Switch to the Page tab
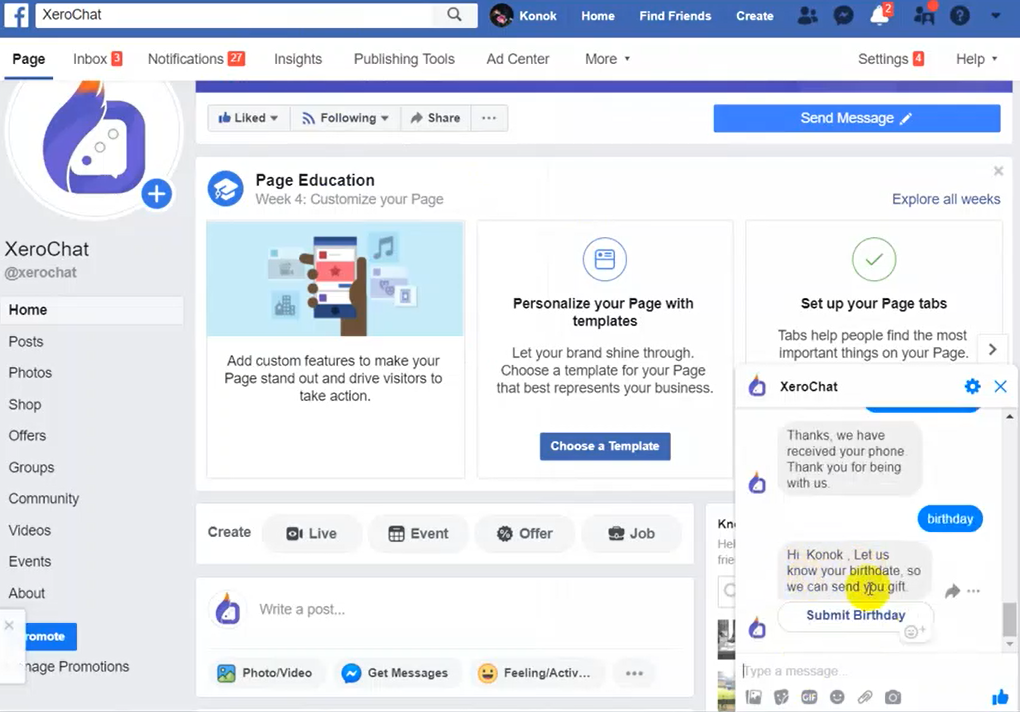 tap(29, 59)
